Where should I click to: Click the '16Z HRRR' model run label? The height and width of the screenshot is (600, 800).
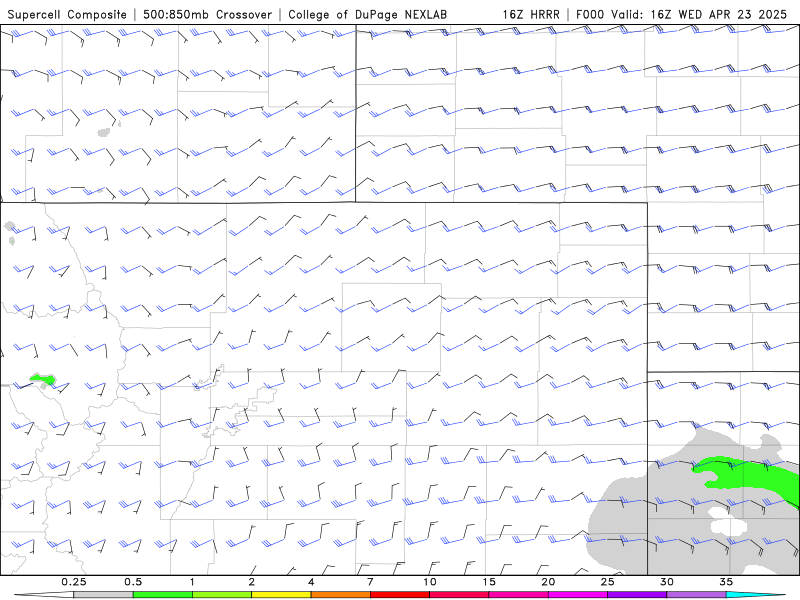coord(531,14)
